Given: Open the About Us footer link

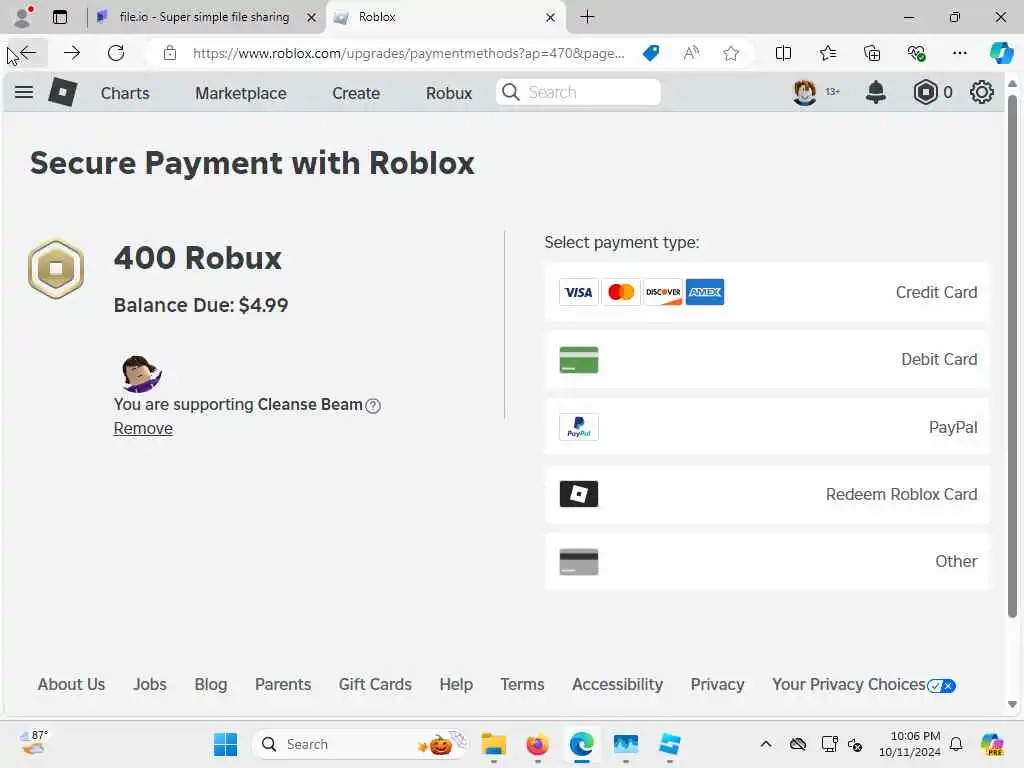Looking at the screenshot, I should 71,684.
